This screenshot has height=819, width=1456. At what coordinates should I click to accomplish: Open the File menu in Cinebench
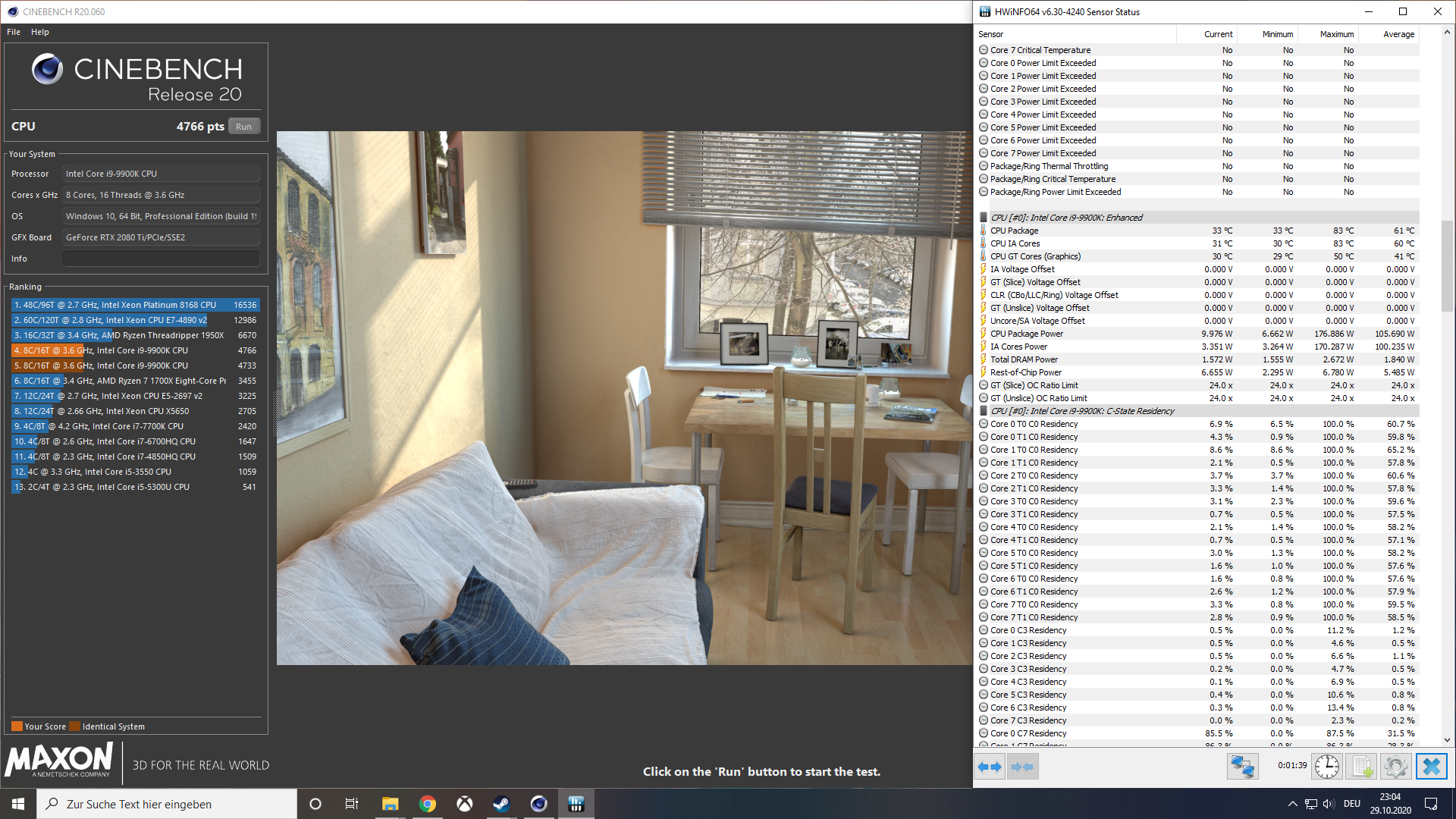[x=12, y=32]
